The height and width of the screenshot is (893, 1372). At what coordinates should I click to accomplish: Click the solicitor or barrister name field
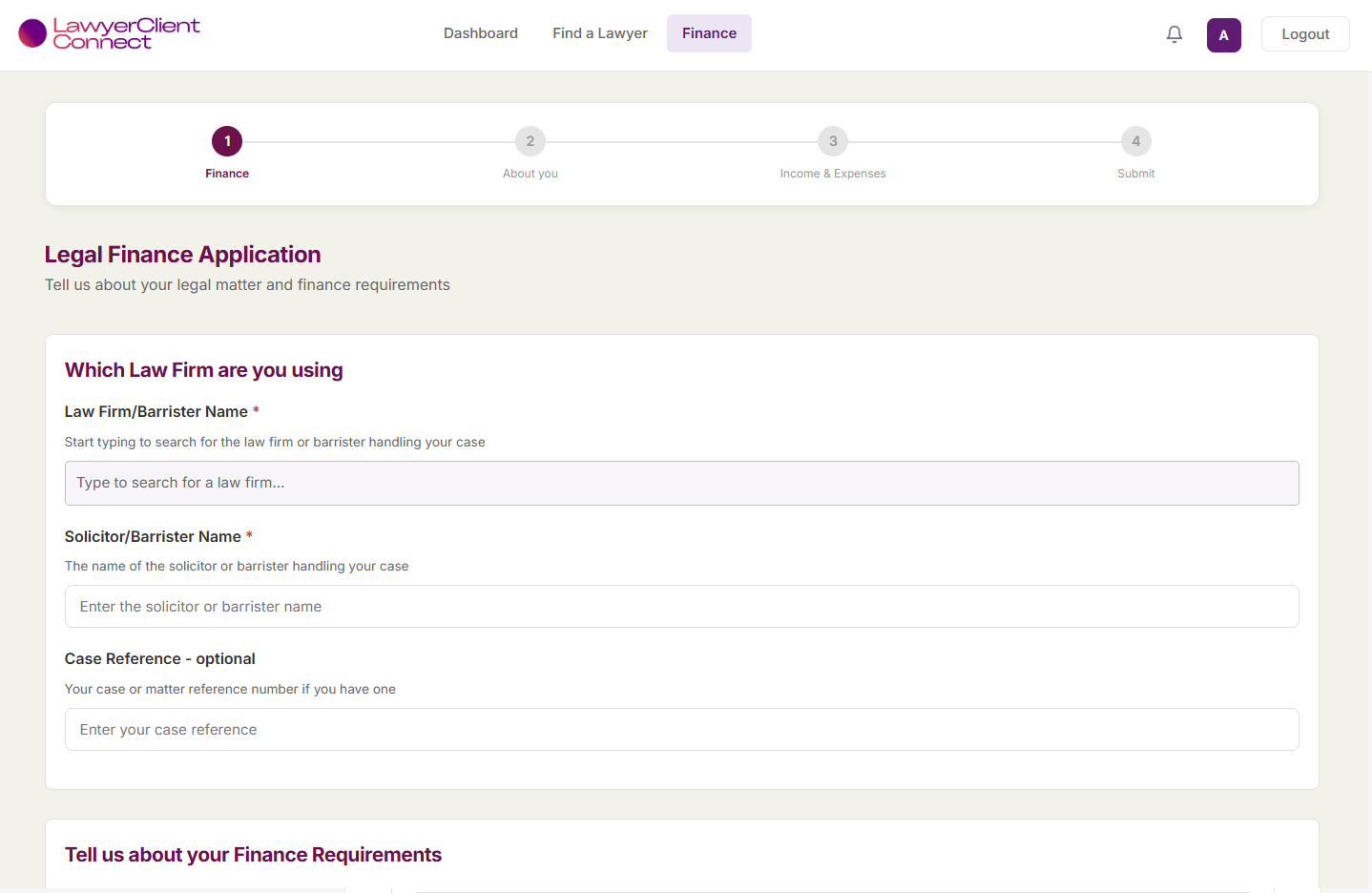[x=681, y=606]
